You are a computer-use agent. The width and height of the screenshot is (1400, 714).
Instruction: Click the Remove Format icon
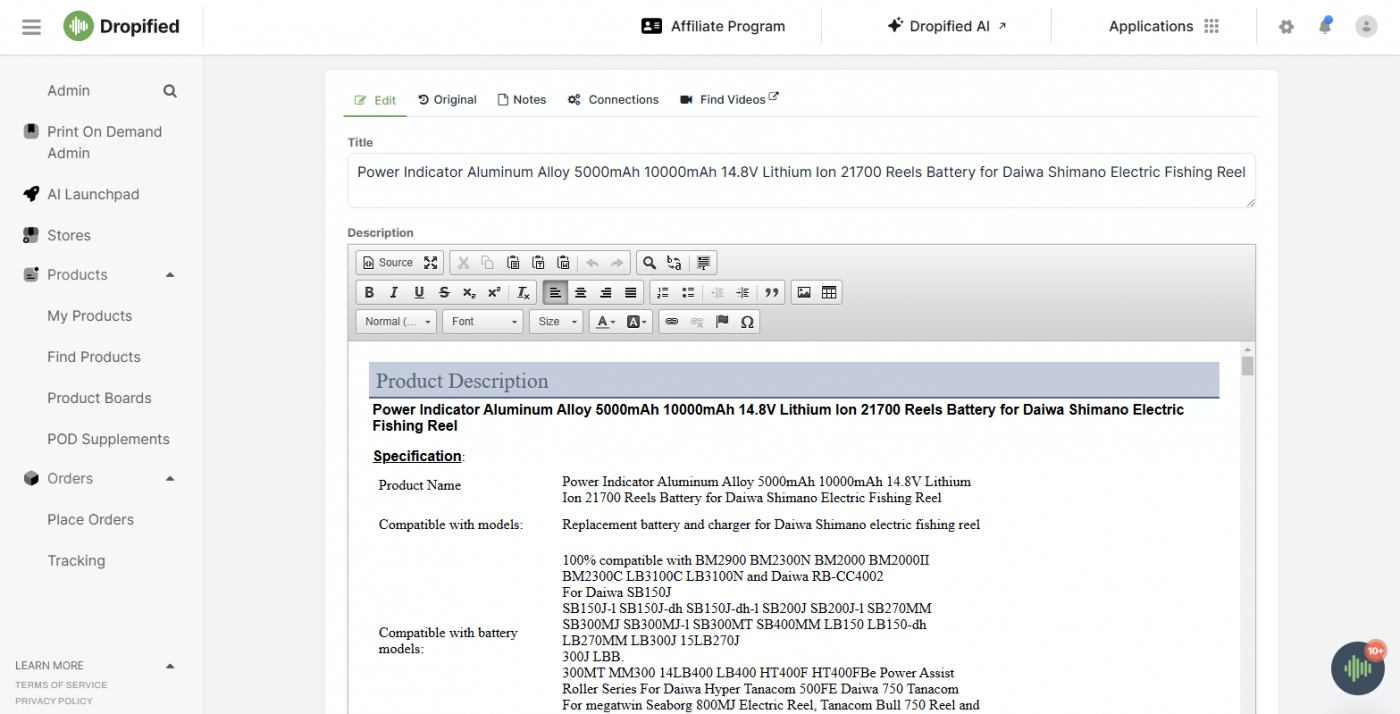coord(523,292)
